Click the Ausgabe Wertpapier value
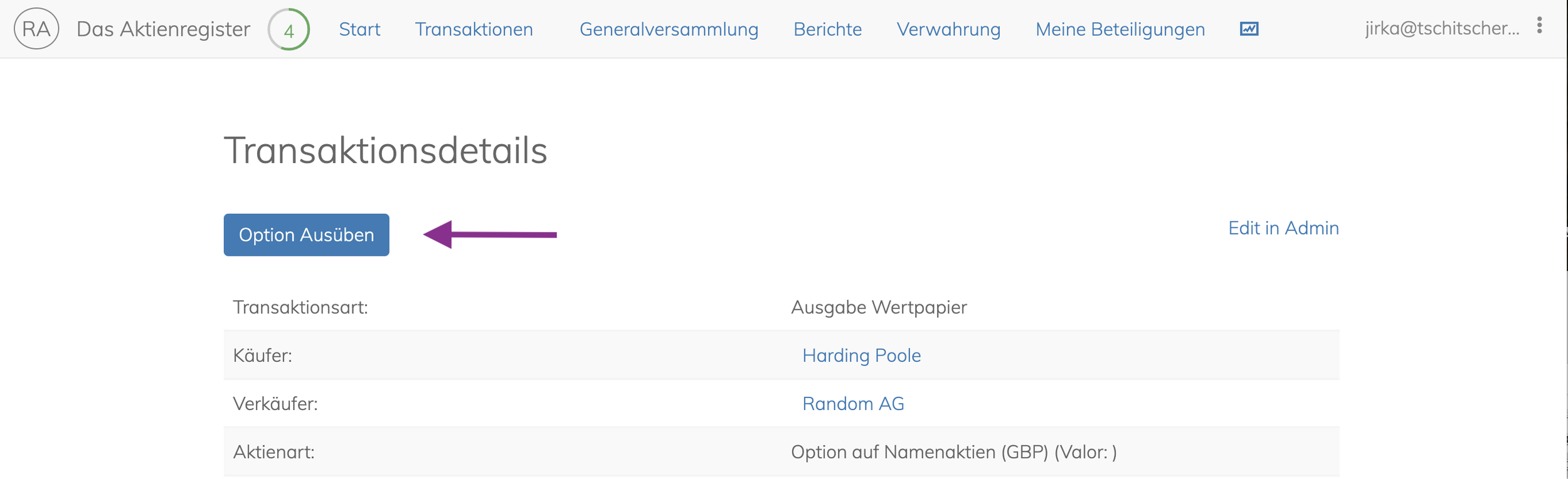The height and width of the screenshot is (479, 1568). click(879, 307)
